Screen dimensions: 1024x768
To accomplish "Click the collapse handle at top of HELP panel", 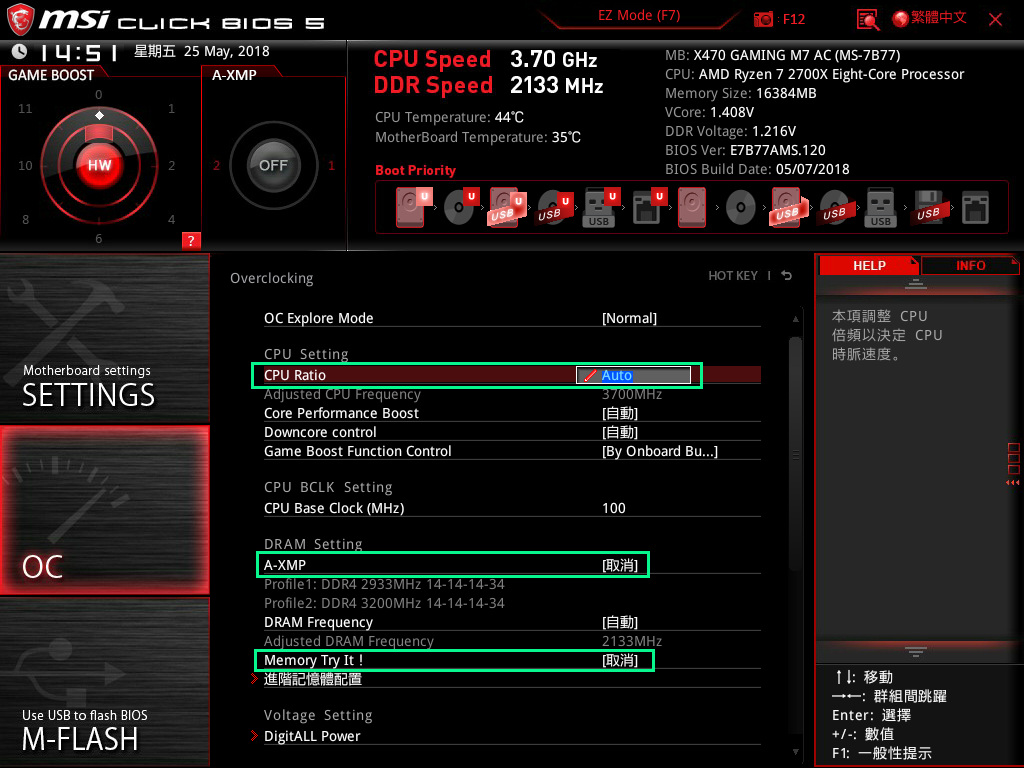I will [x=916, y=283].
